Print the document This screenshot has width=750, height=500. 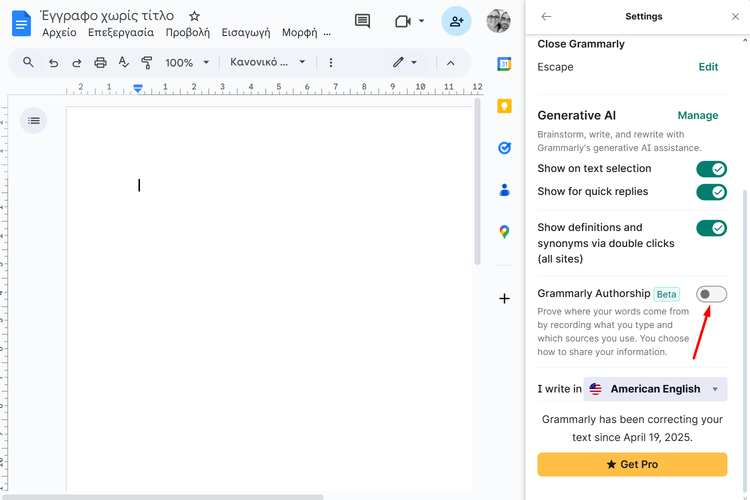[x=100, y=63]
